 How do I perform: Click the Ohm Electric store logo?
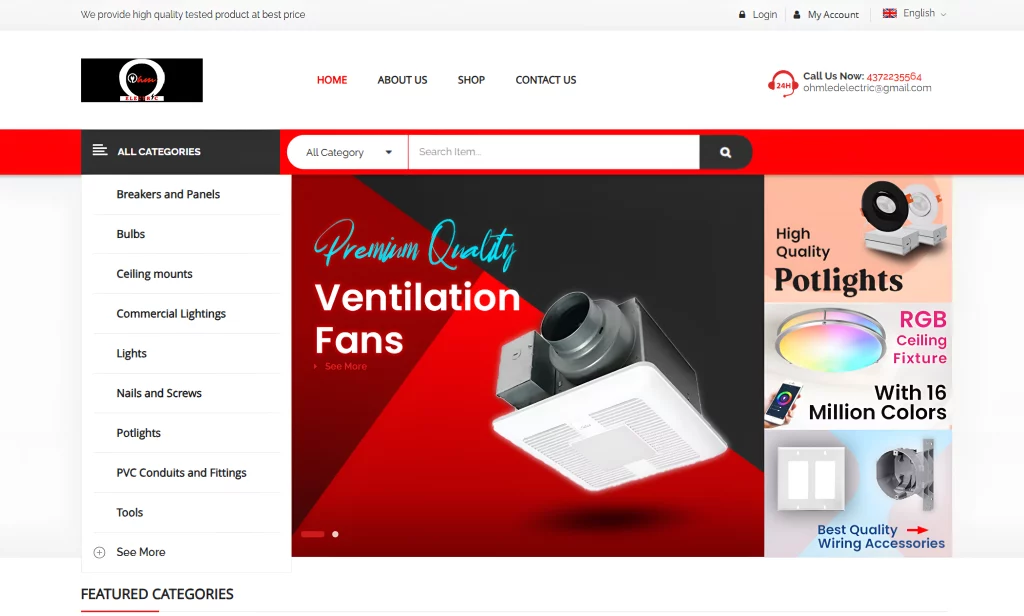142,80
